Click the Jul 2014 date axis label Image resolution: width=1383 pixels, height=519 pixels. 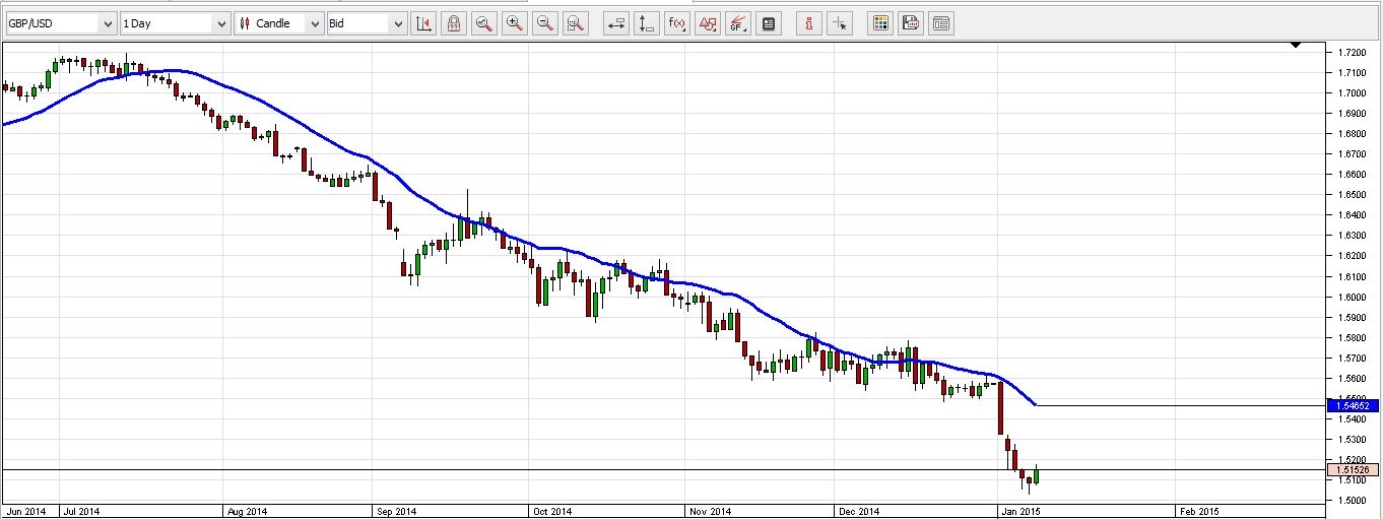(x=82, y=511)
